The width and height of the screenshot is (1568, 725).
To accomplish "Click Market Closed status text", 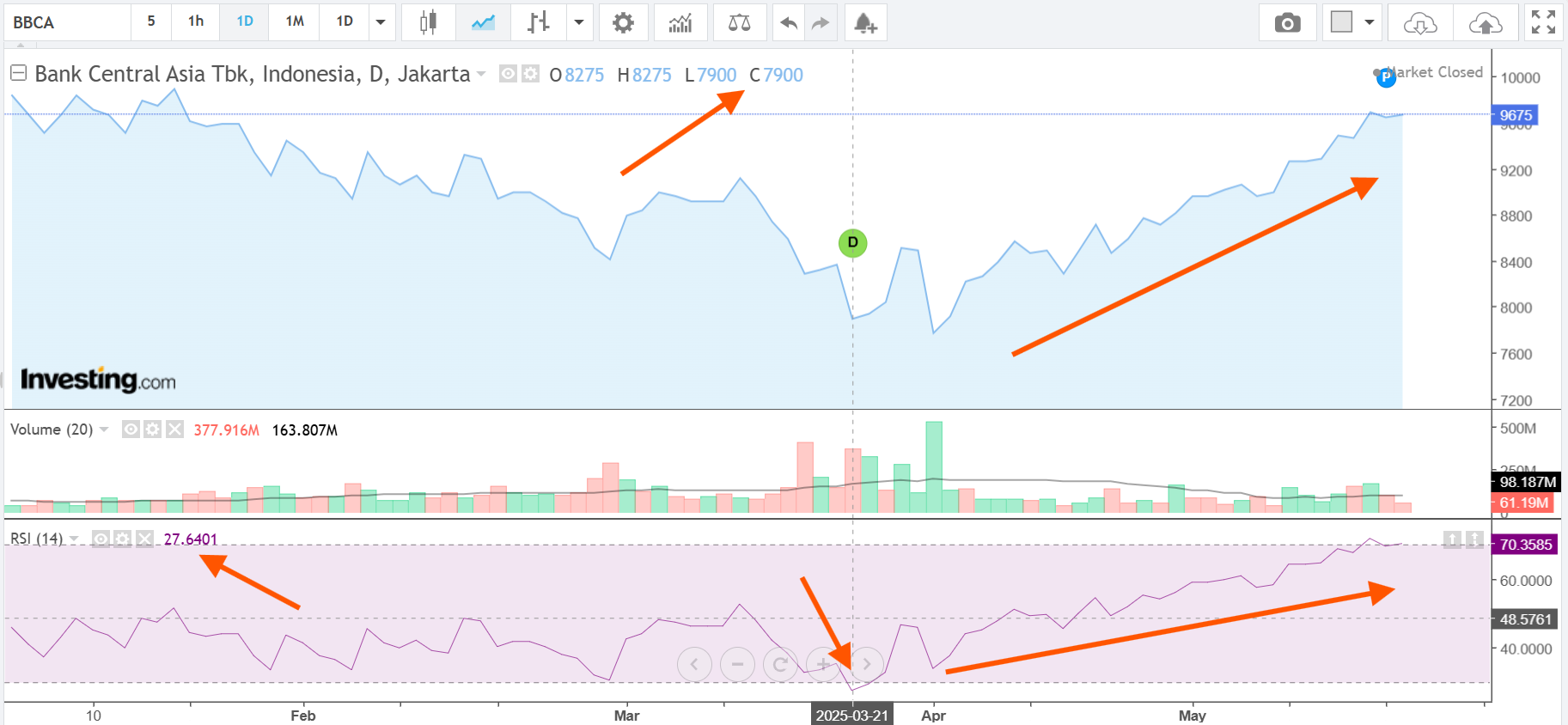I will tap(1436, 72).
